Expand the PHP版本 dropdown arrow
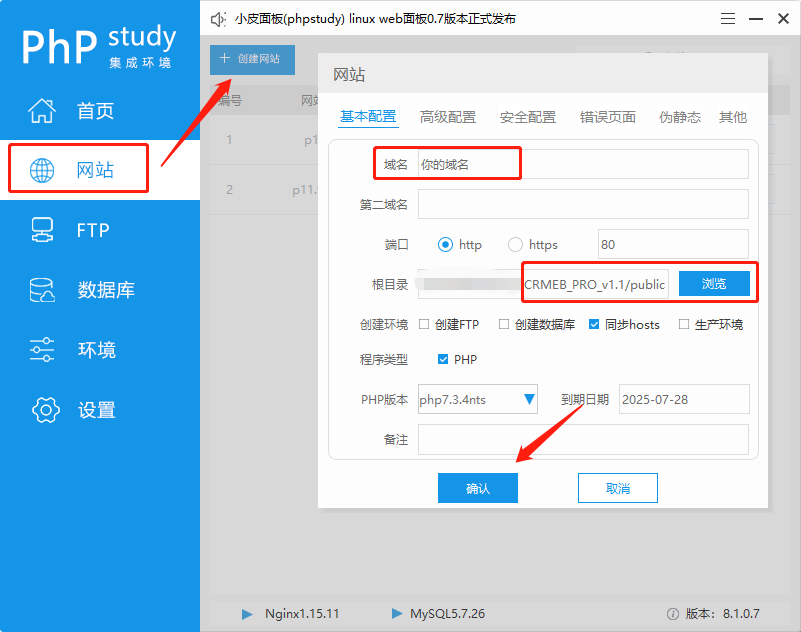Viewport: 801px width, 632px height. tap(529, 399)
